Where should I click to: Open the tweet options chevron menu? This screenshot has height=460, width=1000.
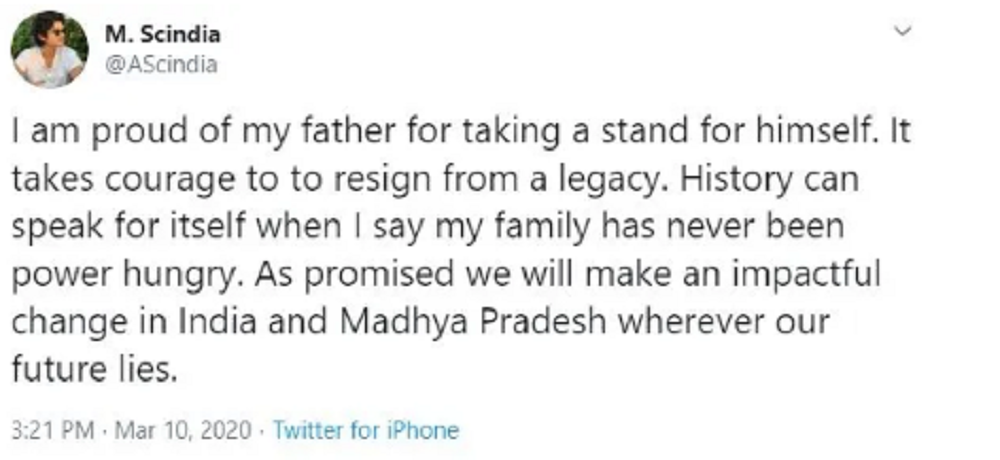pyautogui.click(x=903, y=31)
